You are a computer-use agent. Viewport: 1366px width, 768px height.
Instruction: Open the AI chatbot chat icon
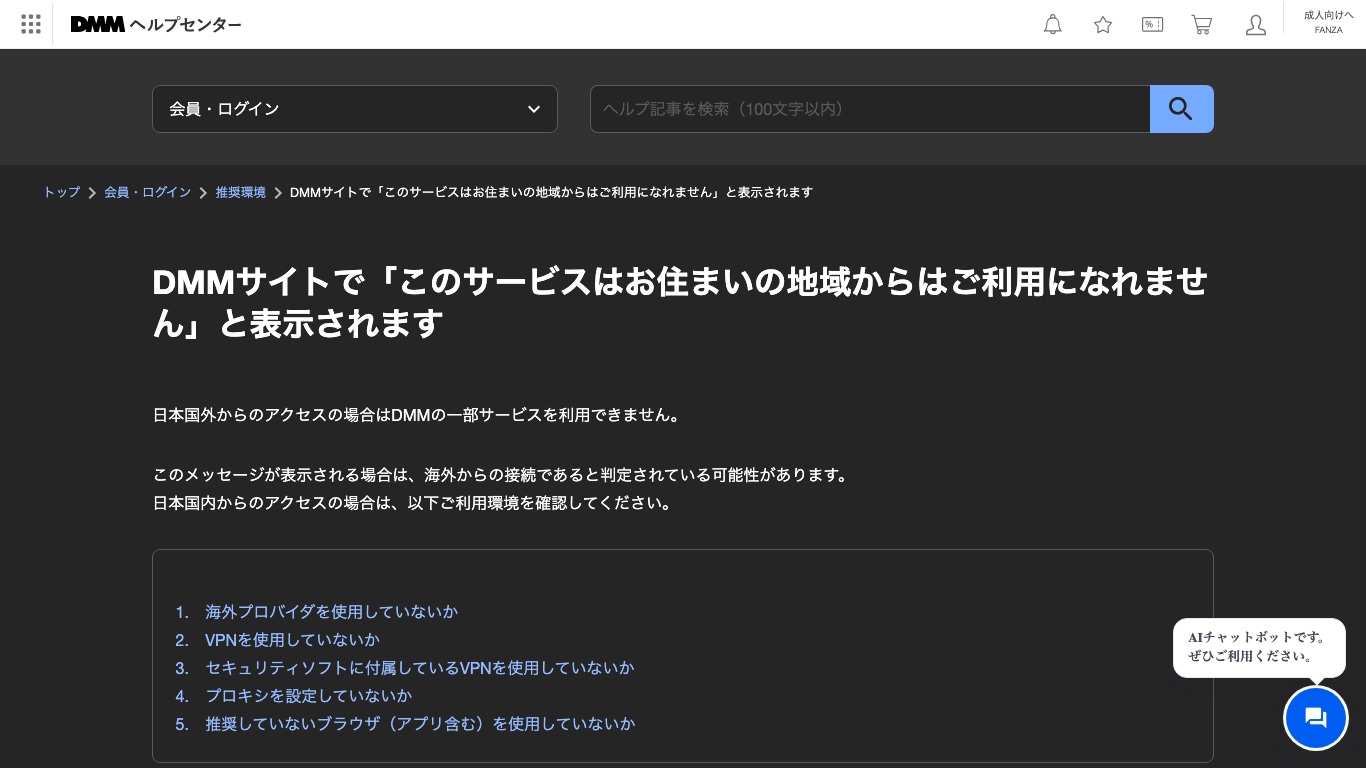click(x=1316, y=717)
